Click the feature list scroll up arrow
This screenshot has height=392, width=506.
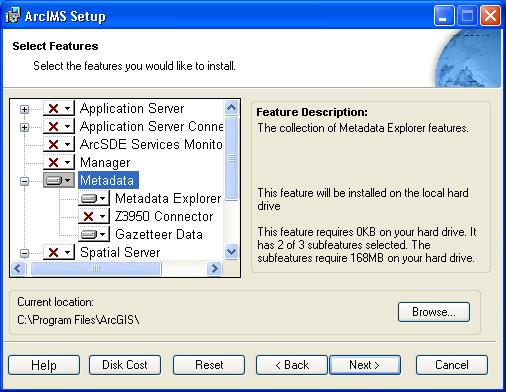[231, 108]
